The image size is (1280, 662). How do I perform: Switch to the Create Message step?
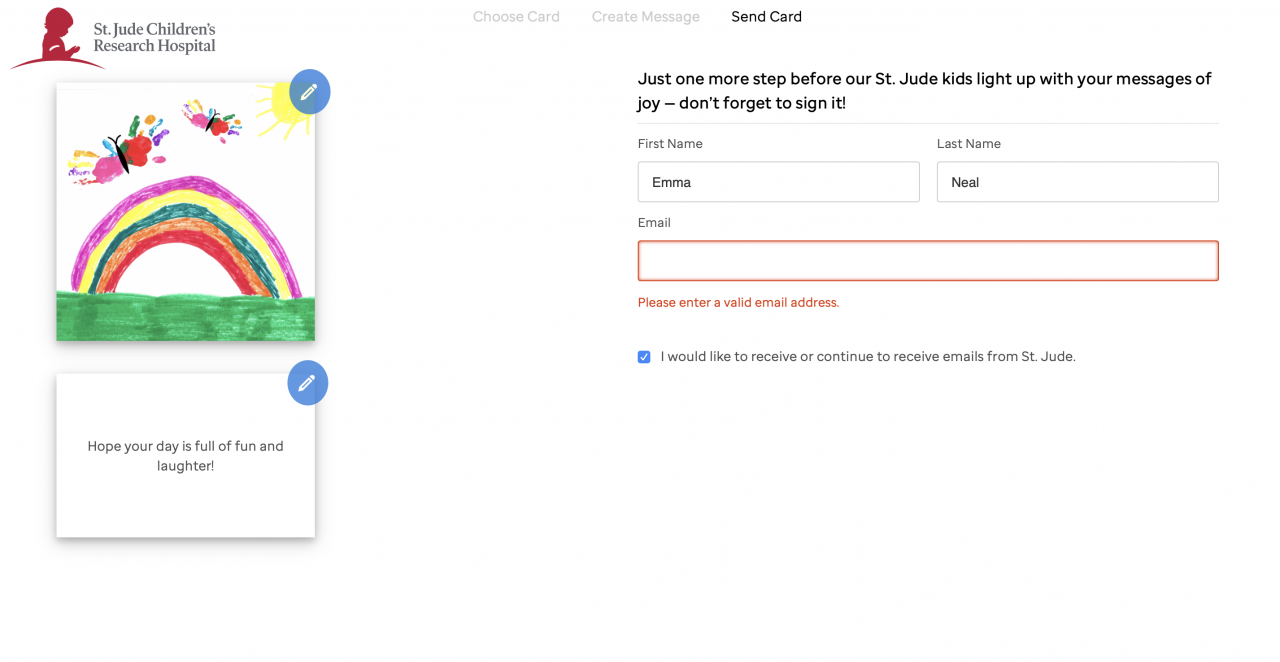pos(645,17)
